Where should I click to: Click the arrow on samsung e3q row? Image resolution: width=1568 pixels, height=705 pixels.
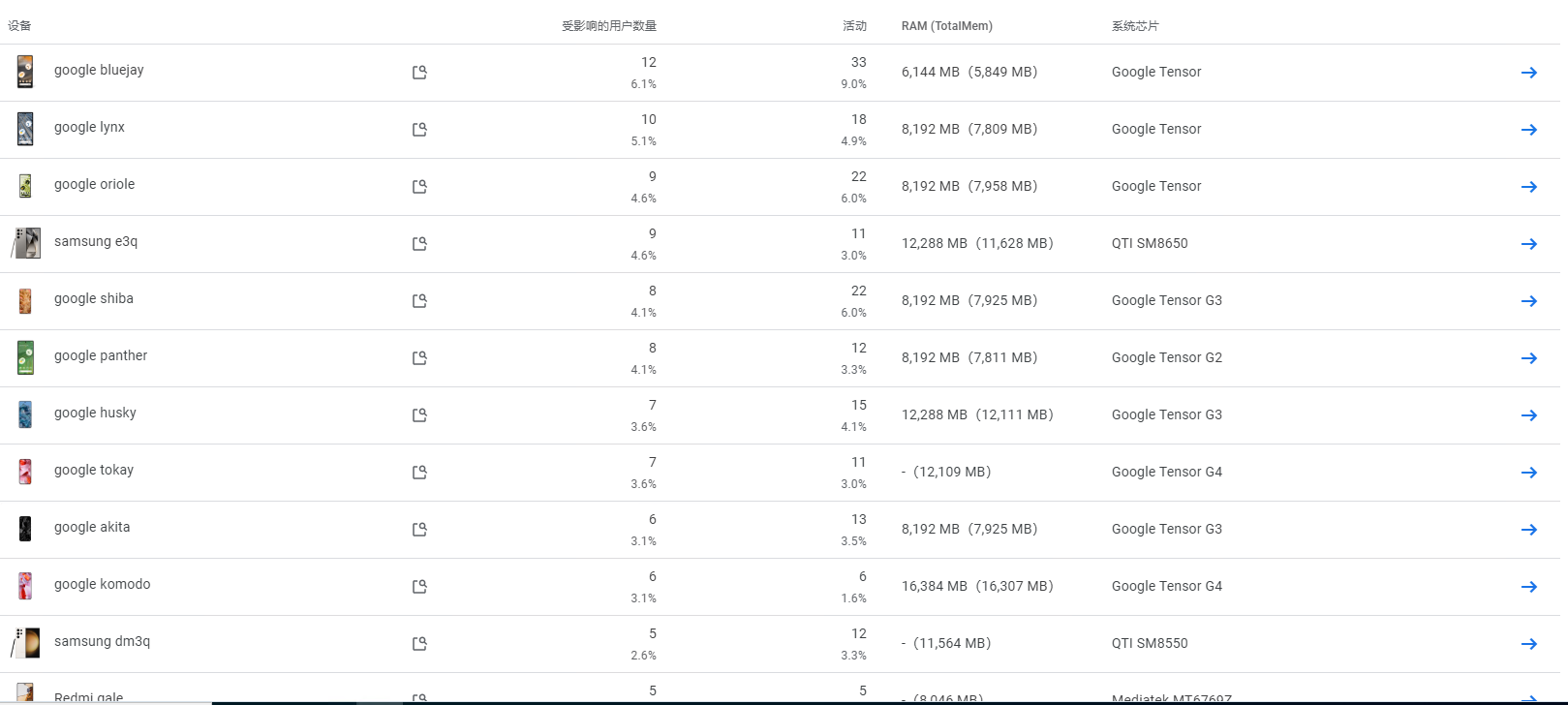tap(1528, 244)
